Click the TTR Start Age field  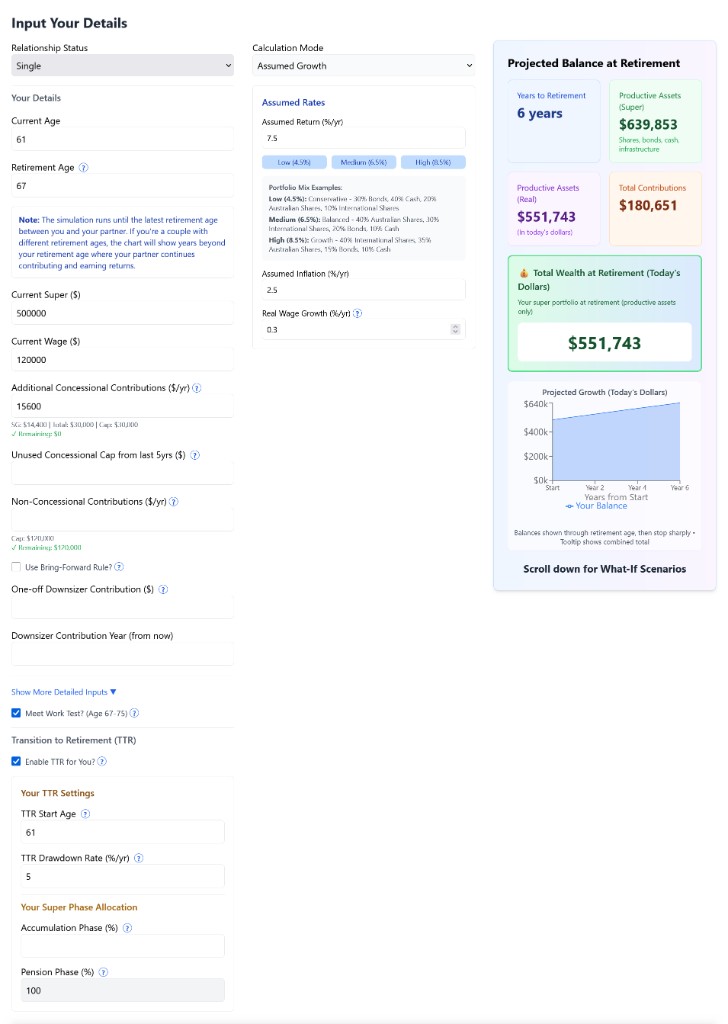(x=123, y=832)
